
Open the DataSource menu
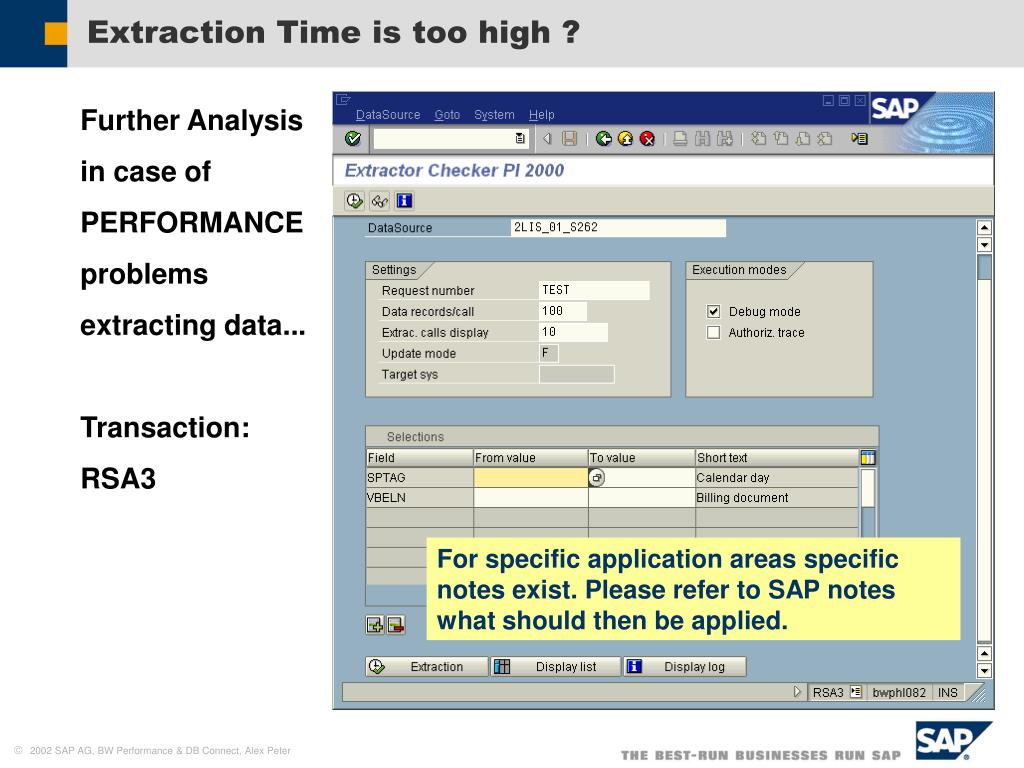388,115
